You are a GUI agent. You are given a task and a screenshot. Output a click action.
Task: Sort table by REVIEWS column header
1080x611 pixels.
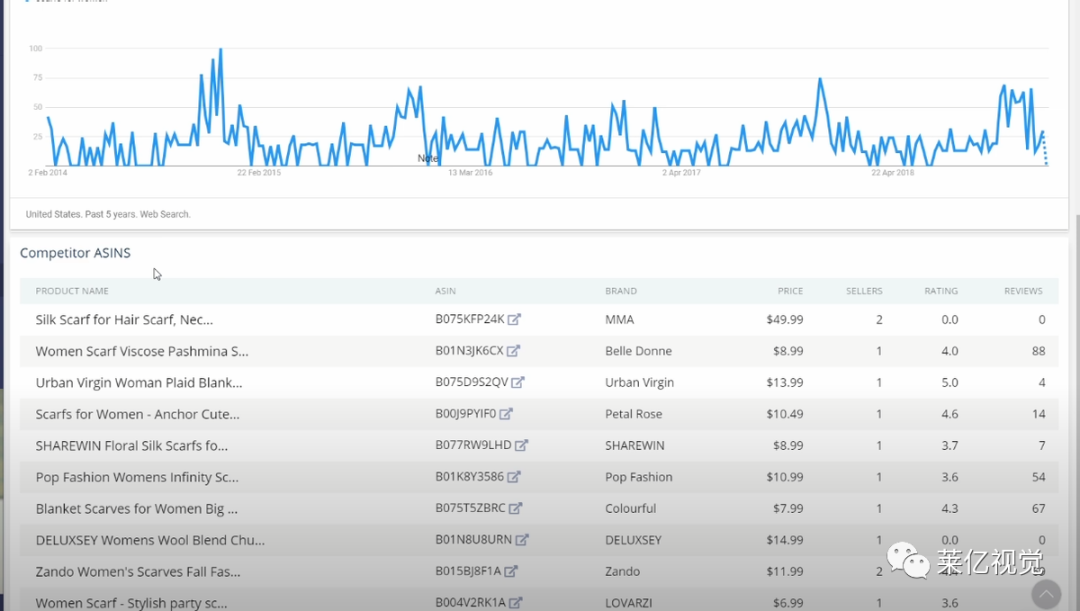(x=1024, y=291)
